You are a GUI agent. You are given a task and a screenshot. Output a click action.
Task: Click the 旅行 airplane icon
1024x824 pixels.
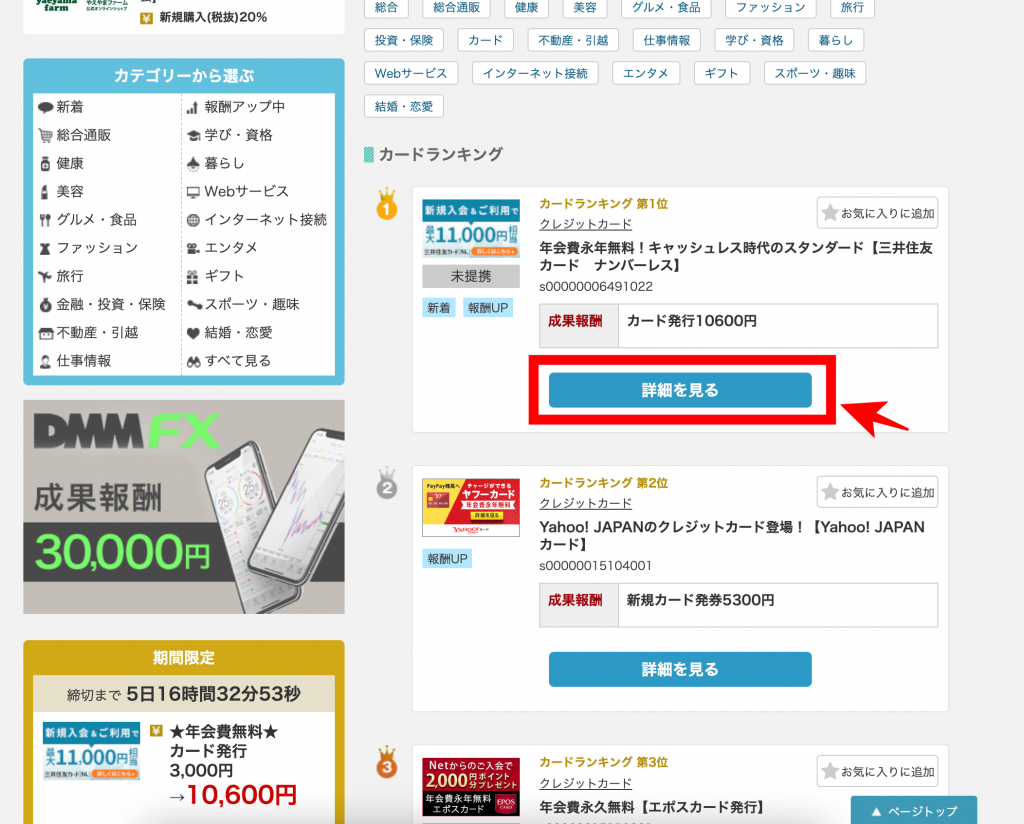pos(45,276)
